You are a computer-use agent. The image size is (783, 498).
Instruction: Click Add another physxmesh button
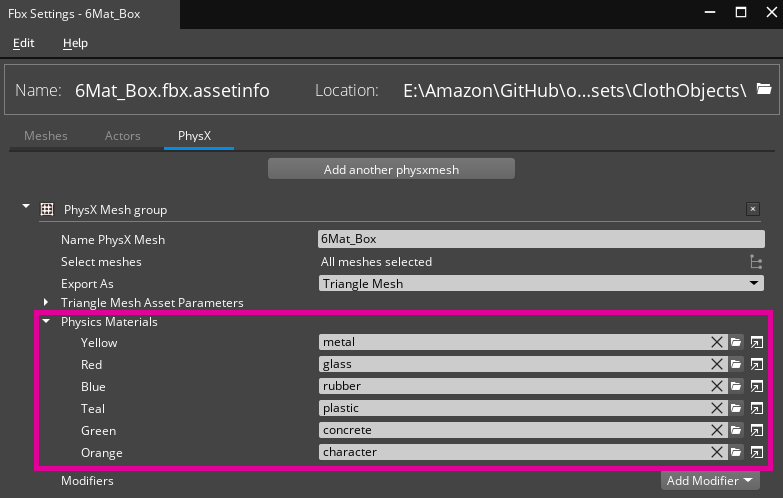(391, 170)
